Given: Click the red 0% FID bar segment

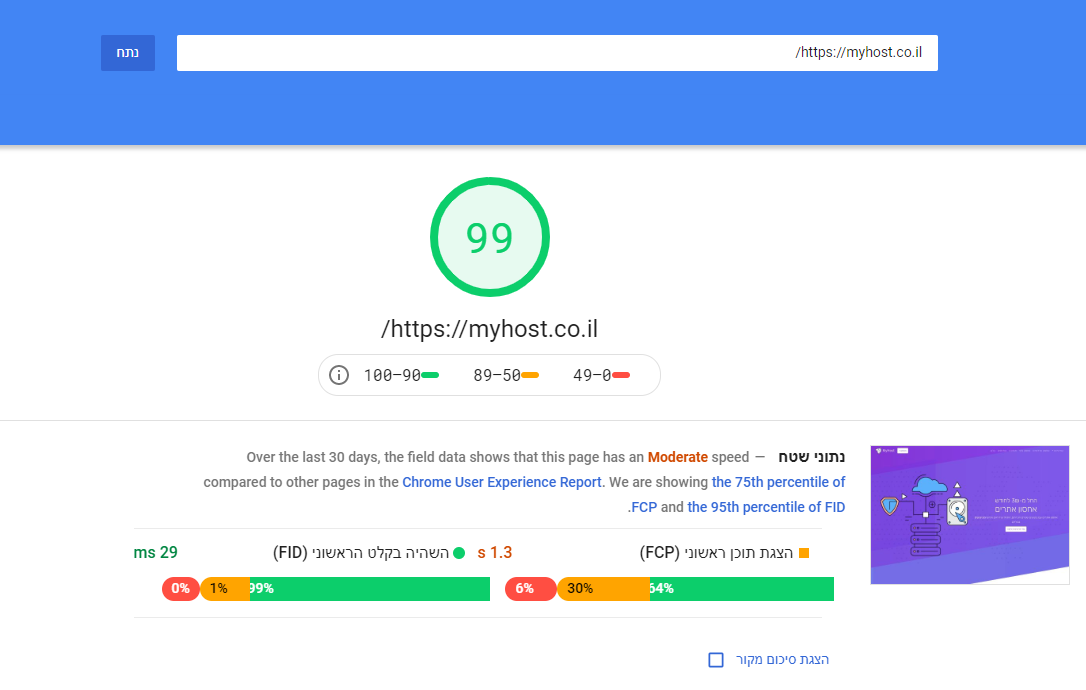Looking at the screenshot, I should click(181, 589).
